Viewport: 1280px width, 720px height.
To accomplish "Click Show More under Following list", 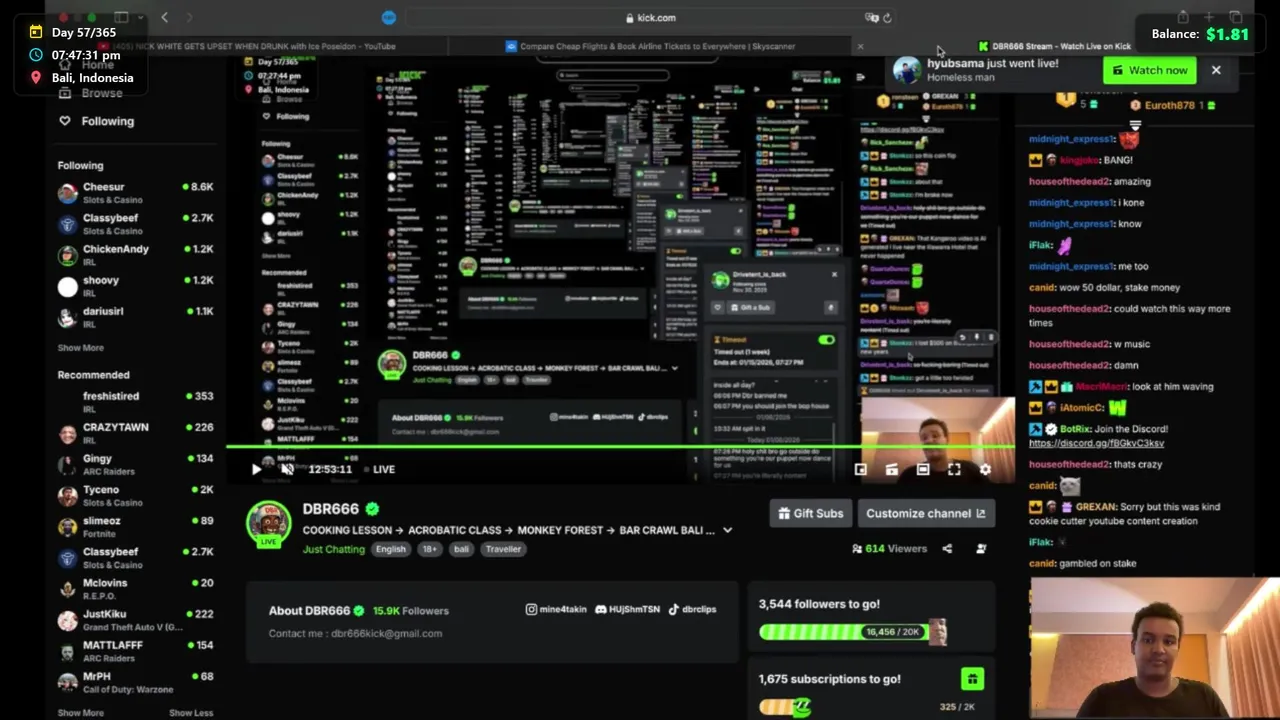I will (x=80, y=348).
